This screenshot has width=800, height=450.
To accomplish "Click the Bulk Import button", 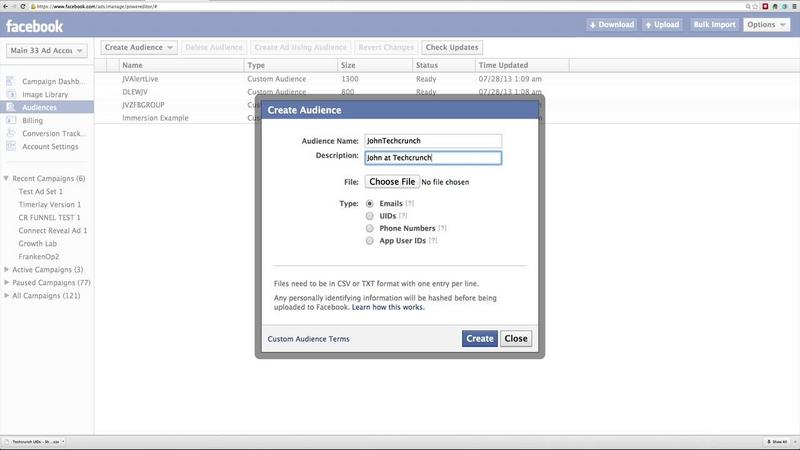I will tap(714, 24).
